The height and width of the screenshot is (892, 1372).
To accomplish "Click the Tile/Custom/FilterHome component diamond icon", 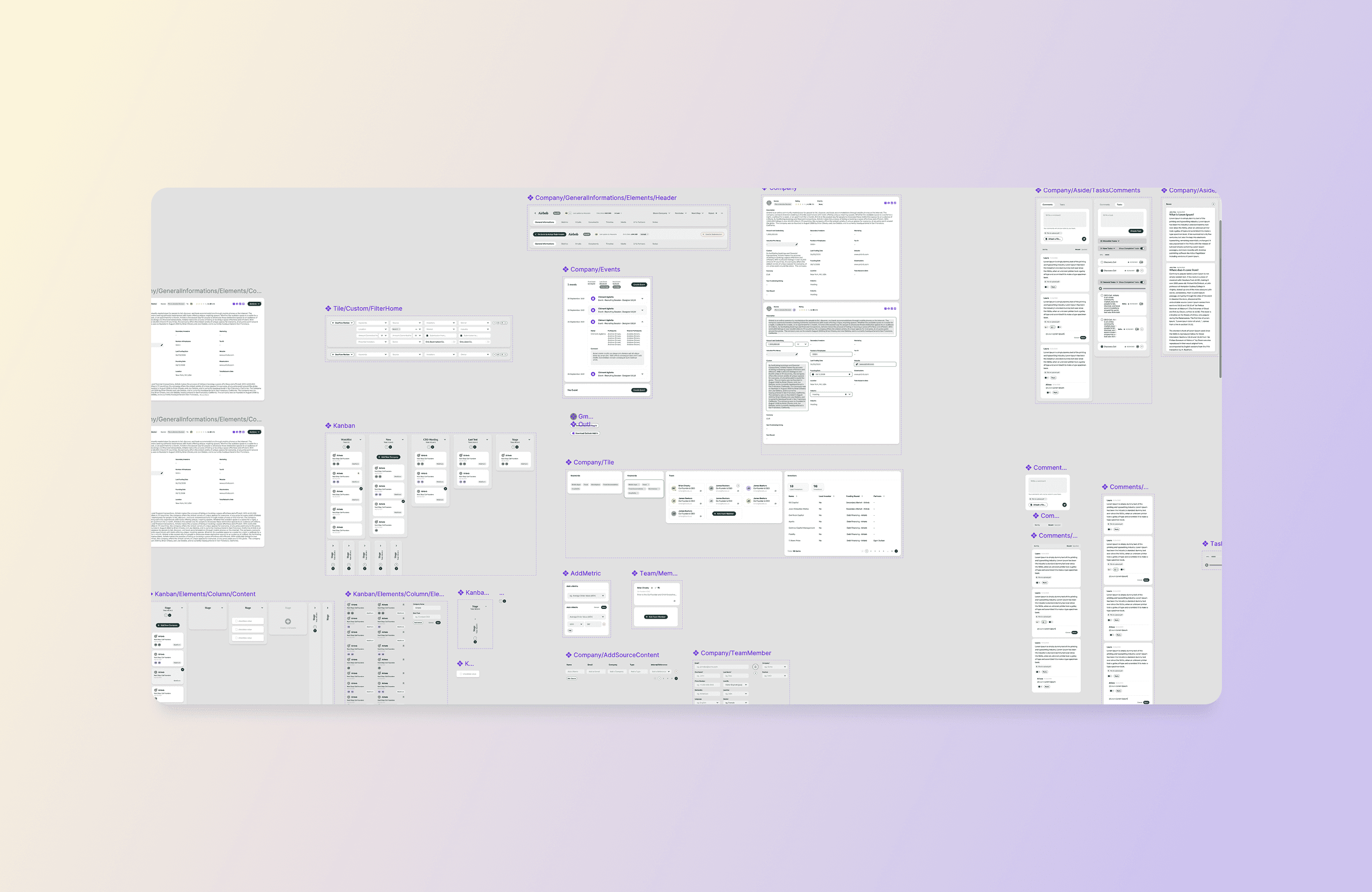I will click(328, 308).
